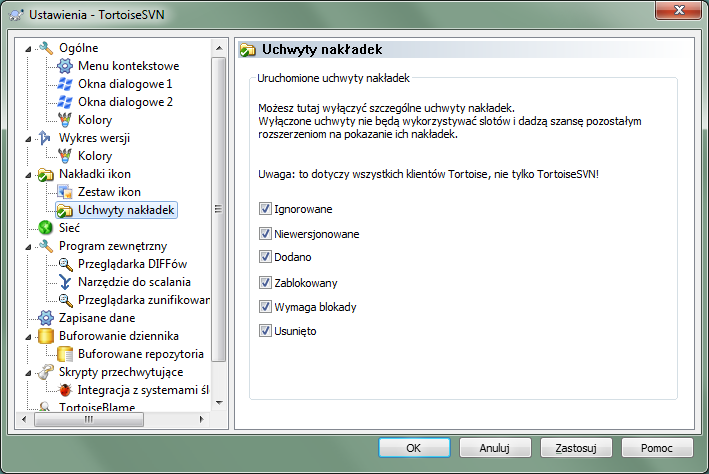Image resolution: width=709 pixels, height=474 pixels.
Task: Click the tree scroll up arrow
Action: coord(219,48)
